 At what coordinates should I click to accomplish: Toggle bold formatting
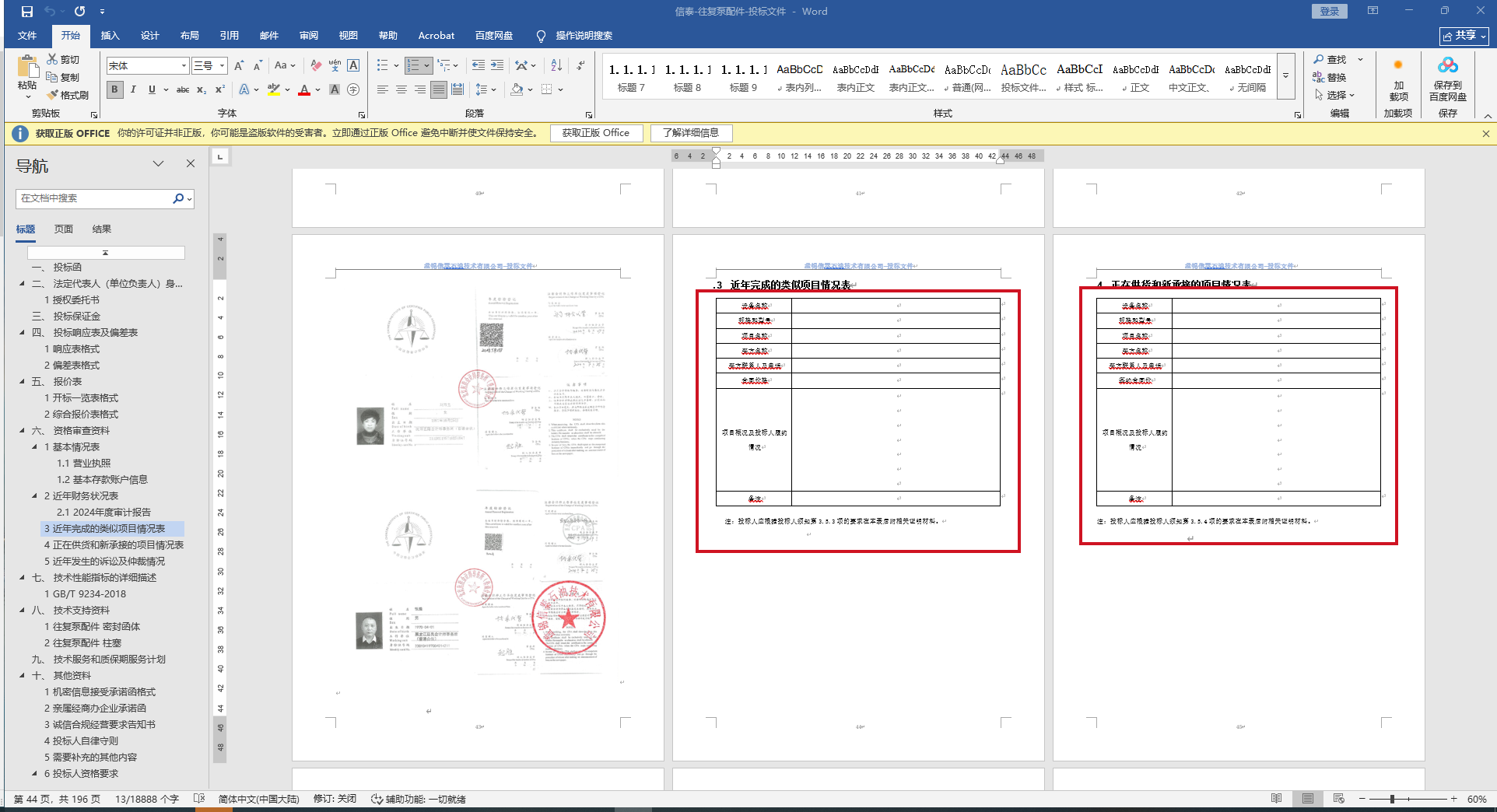pos(115,90)
